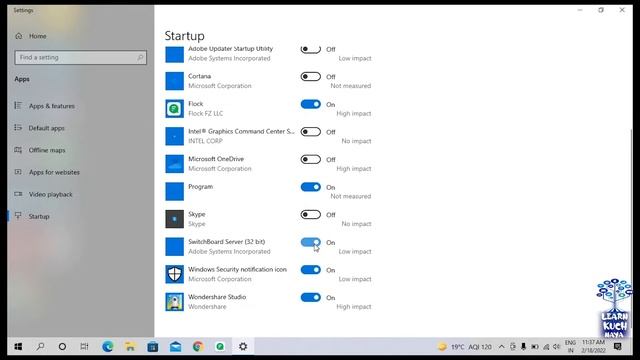Click the Program blue tile icon
The width and height of the screenshot is (640, 360).
[x=174, y=191]
